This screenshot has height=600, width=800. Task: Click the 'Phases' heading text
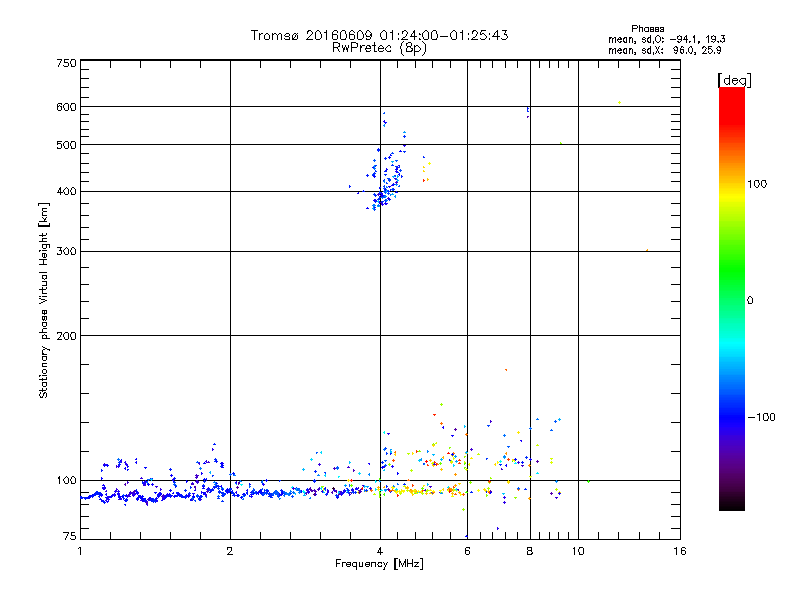coord(647,29)
